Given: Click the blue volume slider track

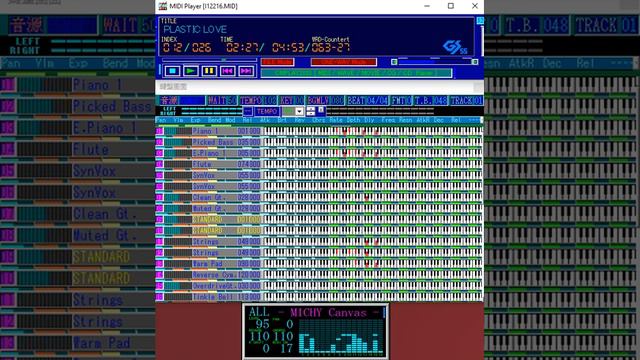Looking at the screenshot, I should coord(434,62).
